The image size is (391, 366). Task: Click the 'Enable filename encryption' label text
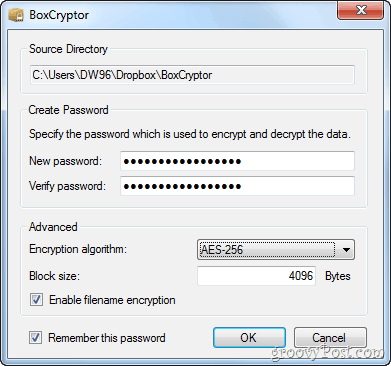[x=112, y=300]
